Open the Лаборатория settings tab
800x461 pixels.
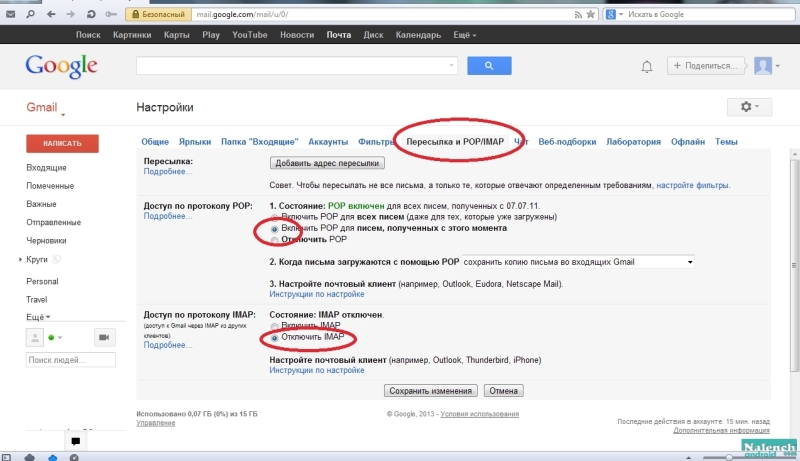tap(633, 142)
